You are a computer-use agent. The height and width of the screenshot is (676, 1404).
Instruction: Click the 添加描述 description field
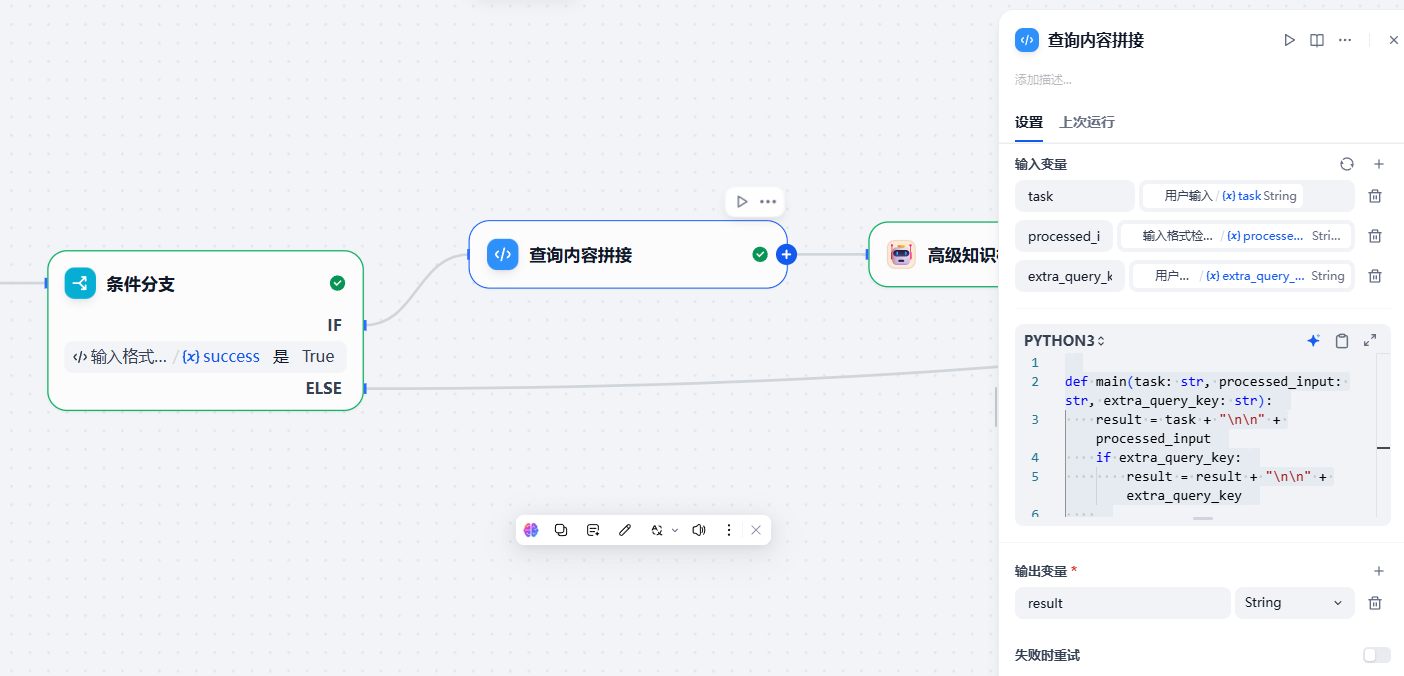coord(1043,79)
